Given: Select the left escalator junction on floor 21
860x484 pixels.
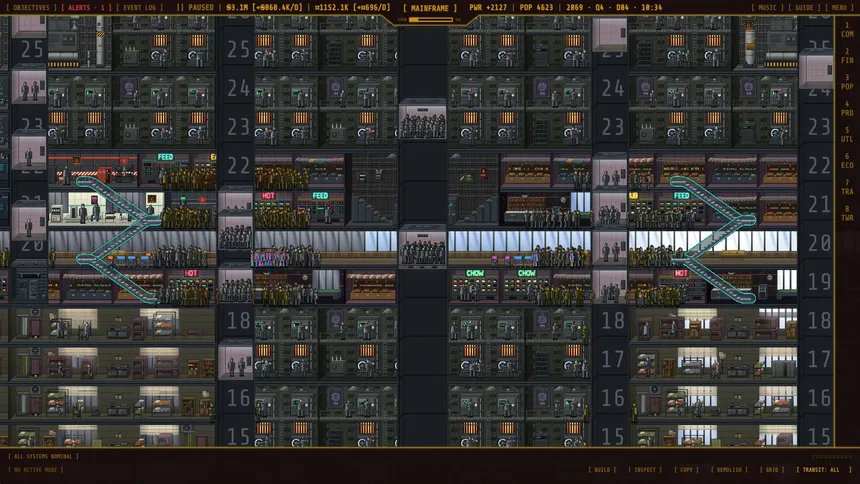Looking at the screenshot, I should (152, 220).
